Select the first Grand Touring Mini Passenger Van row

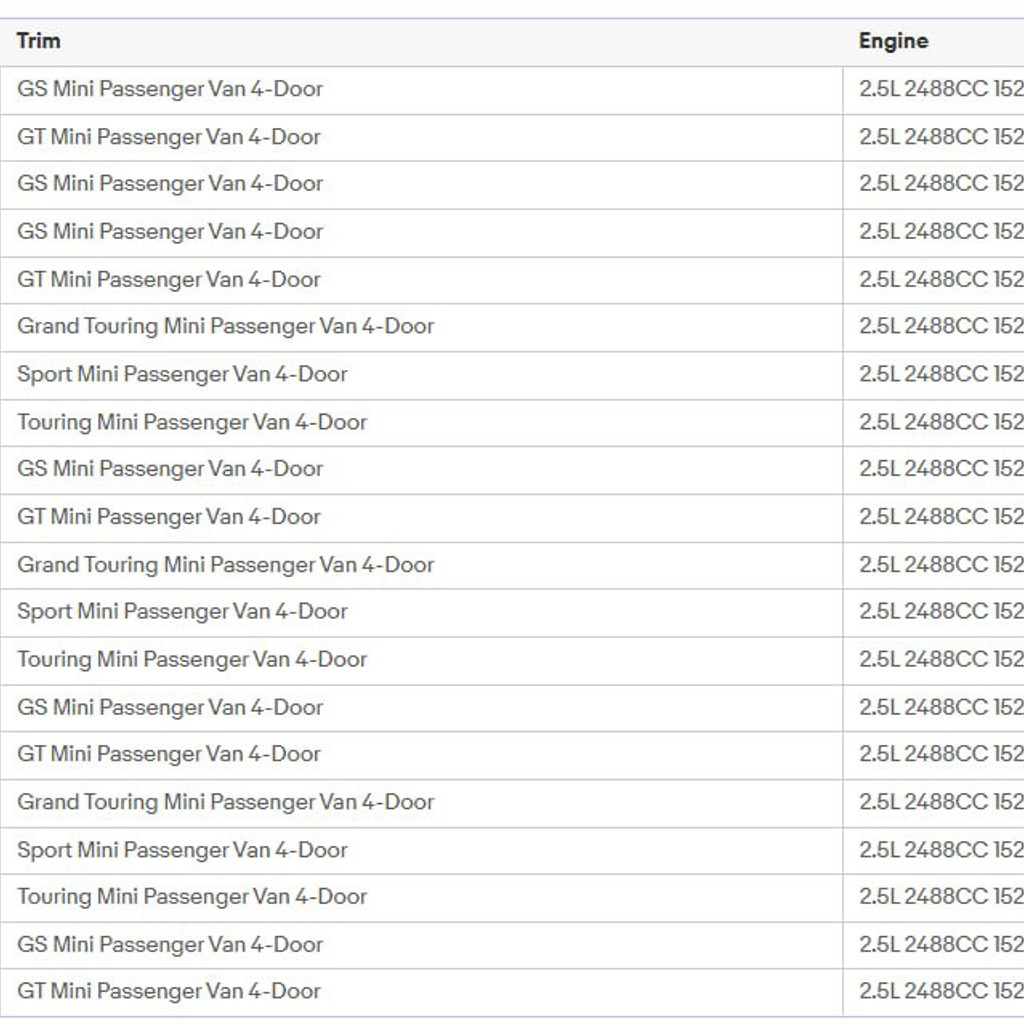(x=512, y=327)
